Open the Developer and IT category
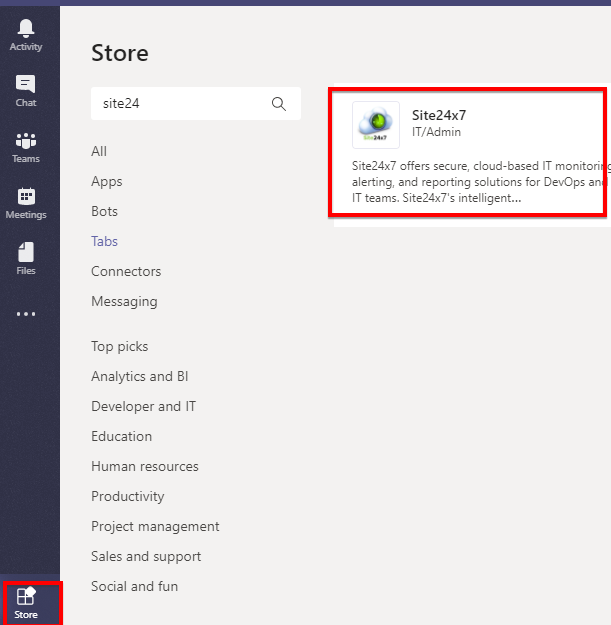This screenshot has height=625, width=611. (x=143, y=406)
